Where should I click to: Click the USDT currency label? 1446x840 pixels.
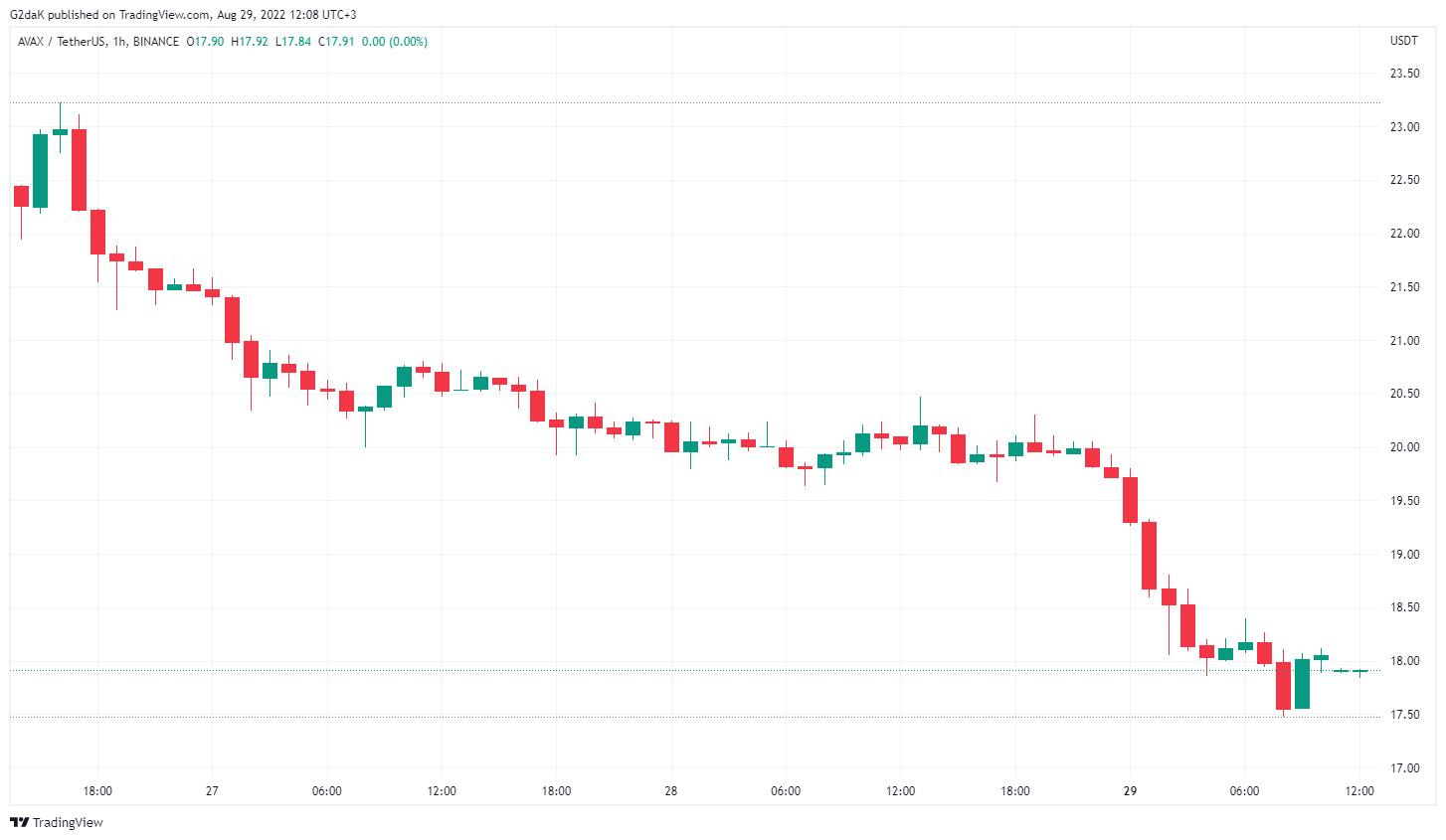[1403, 42]
